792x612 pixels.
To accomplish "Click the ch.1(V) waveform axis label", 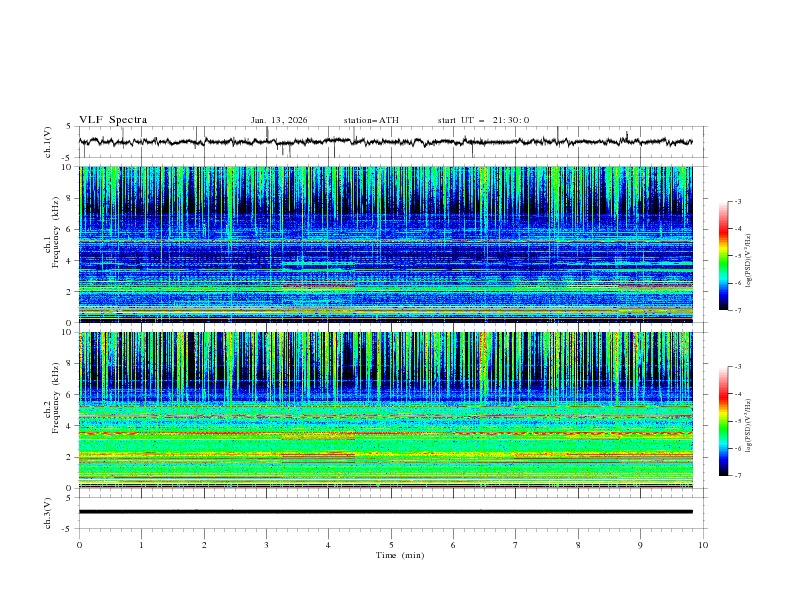I will coord(48,142).
